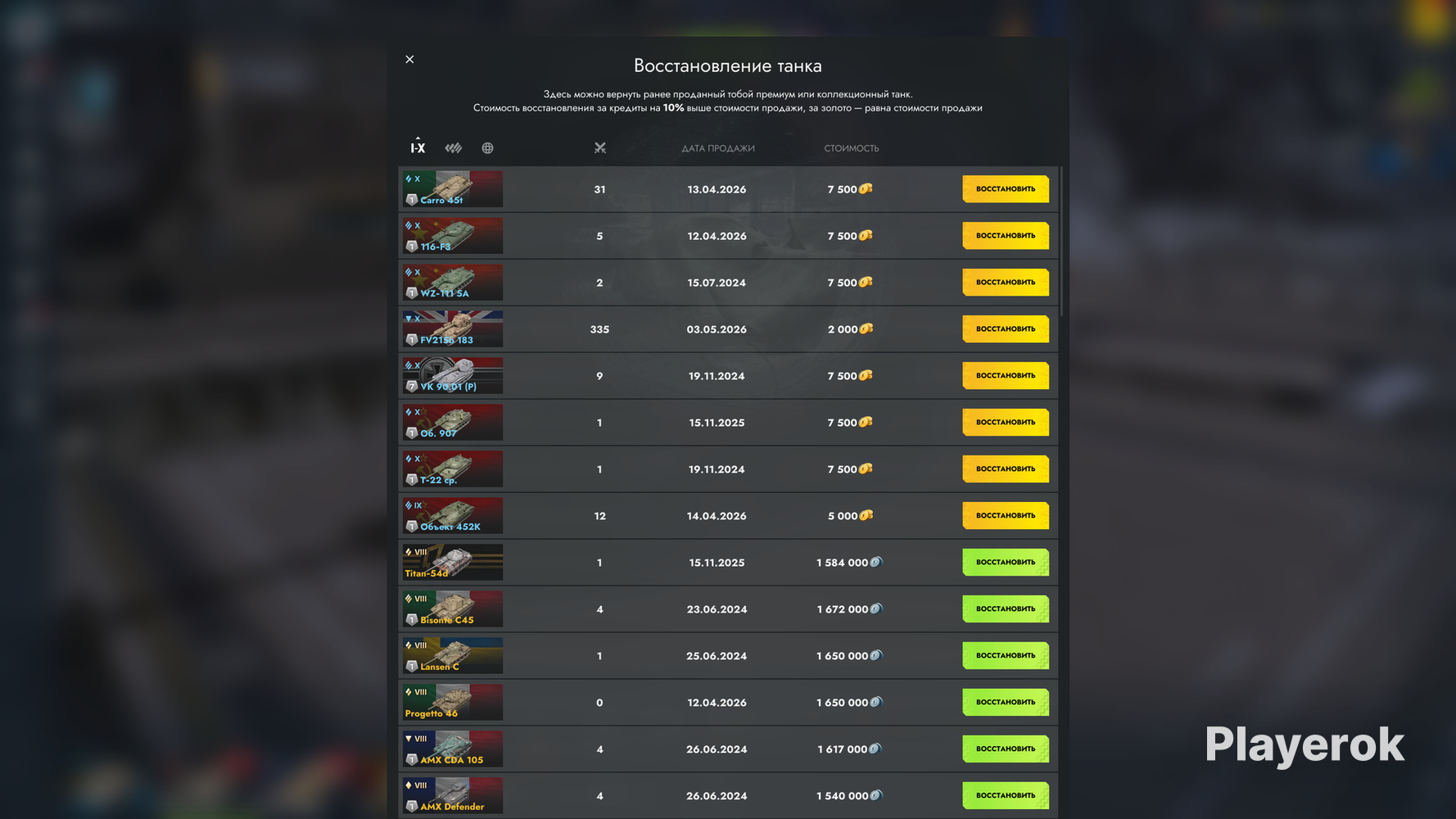Screen dimensions: 1456x819
Task: Sort by nation globe icon
Action: click(x=487, y=148)
